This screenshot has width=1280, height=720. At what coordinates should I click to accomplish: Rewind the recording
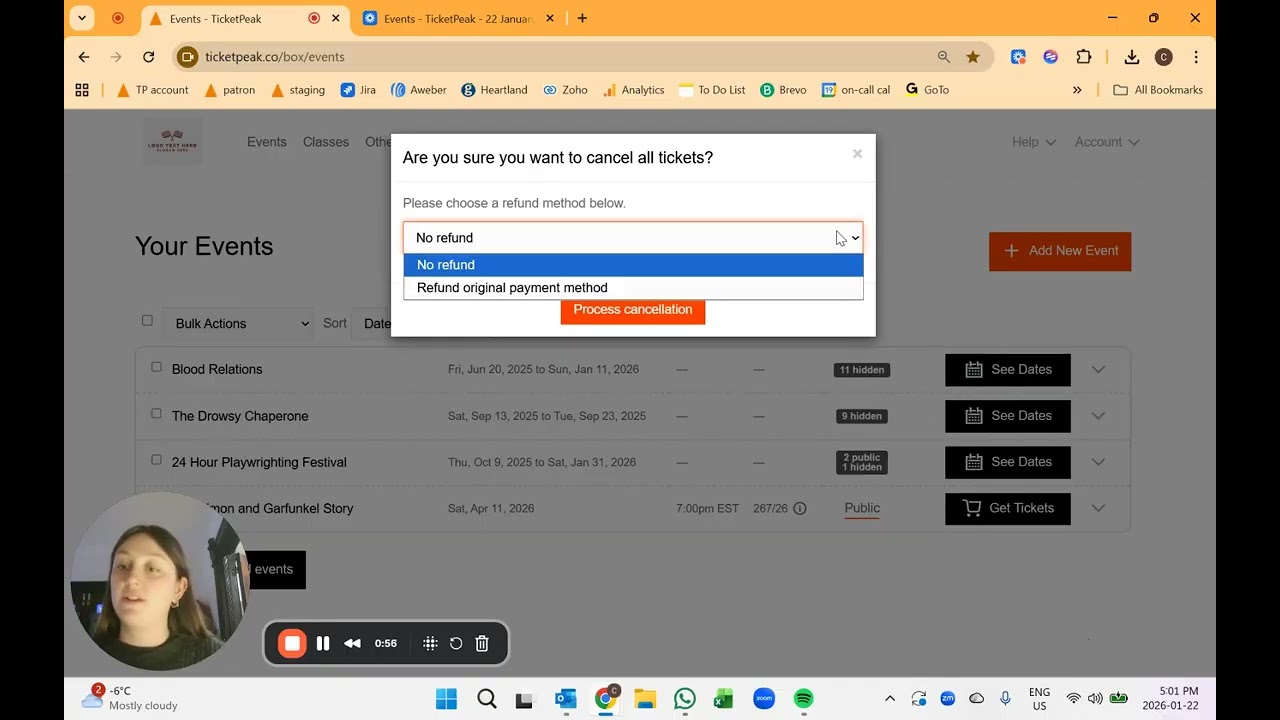(352, 644)
